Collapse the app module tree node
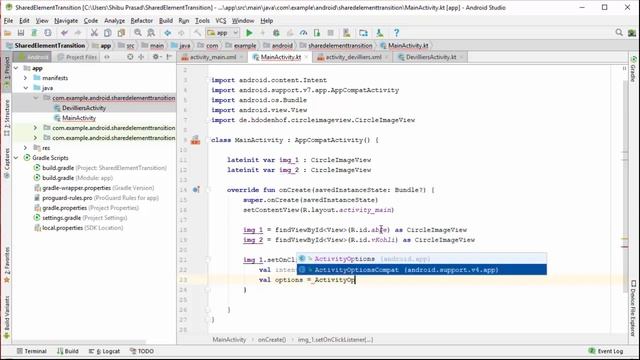640x360 pixels. point(16,68)
